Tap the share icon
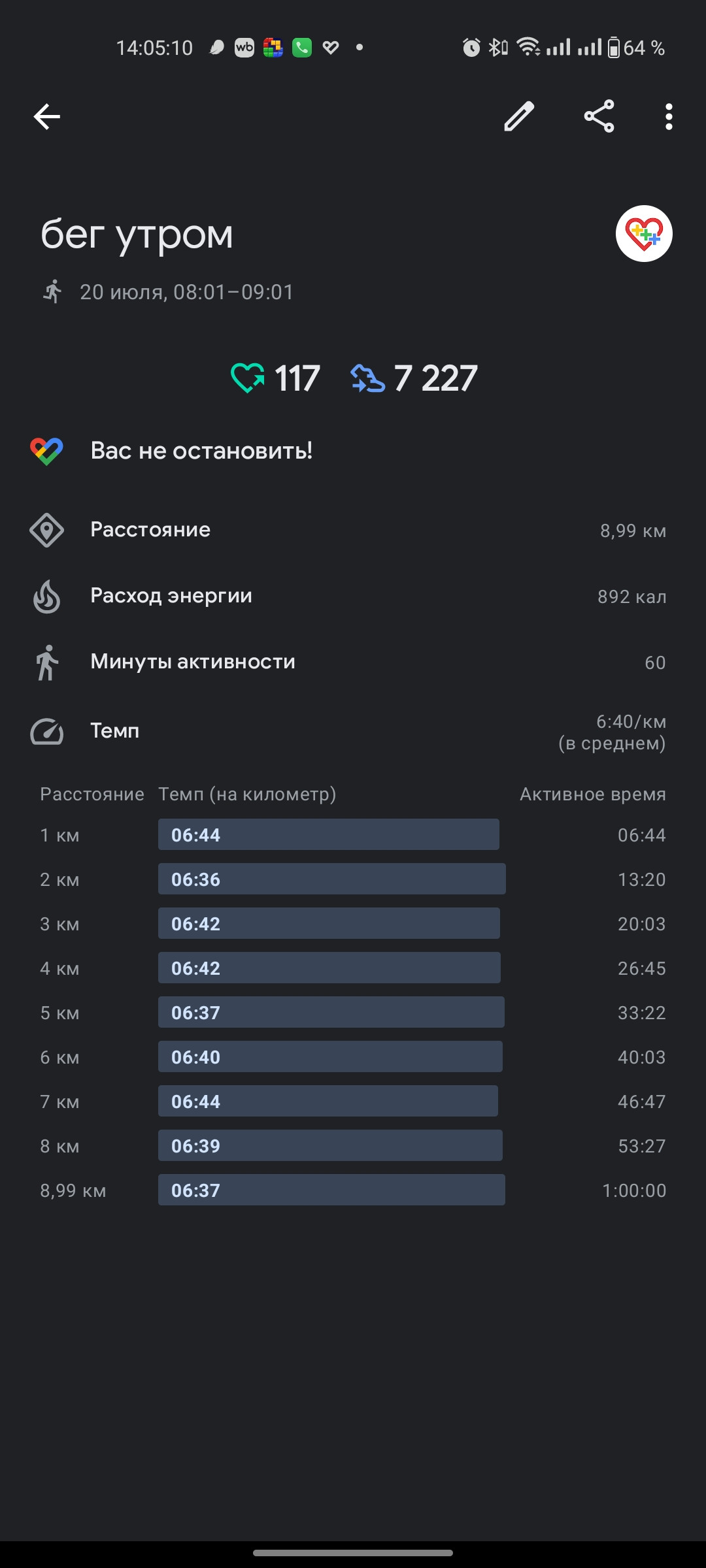 tap(599, 117)
